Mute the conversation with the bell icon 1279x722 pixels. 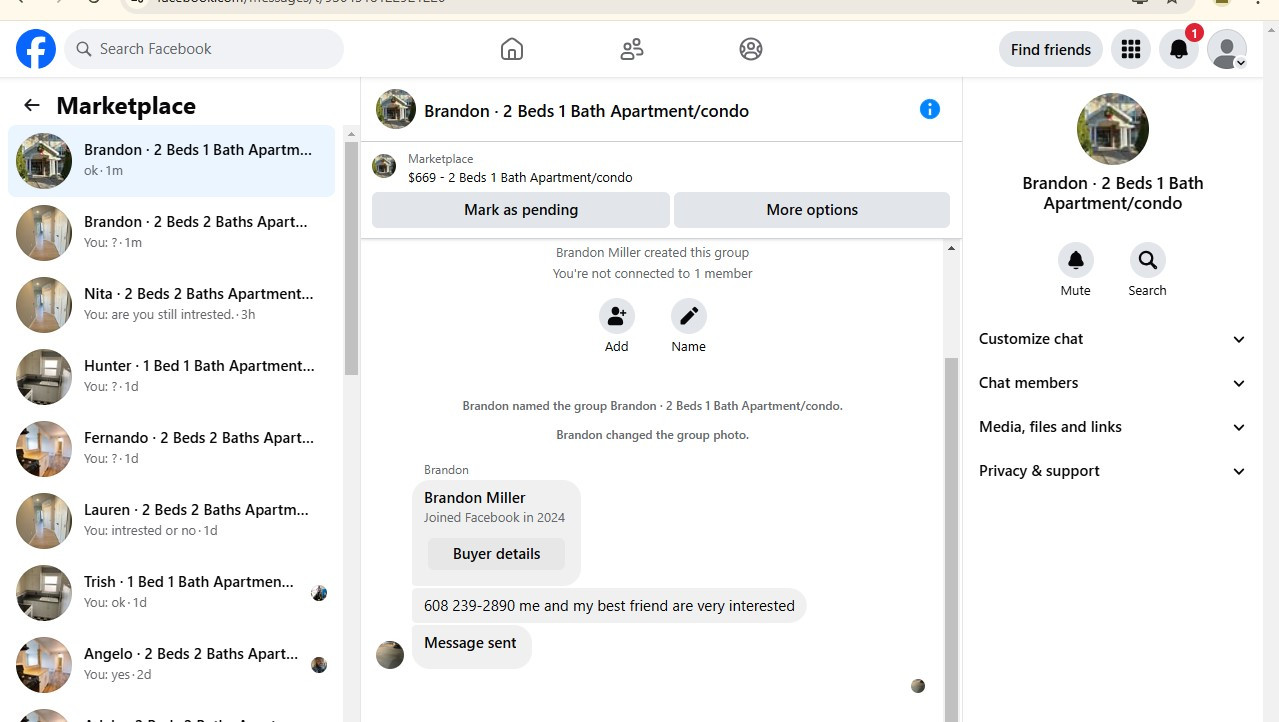point(1076,260)
